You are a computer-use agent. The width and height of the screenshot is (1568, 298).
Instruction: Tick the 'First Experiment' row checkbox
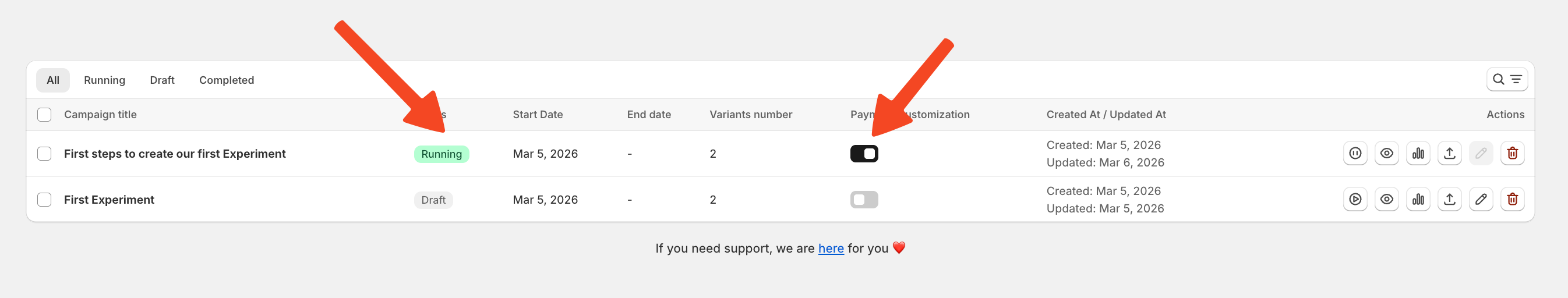pos(44,200)
